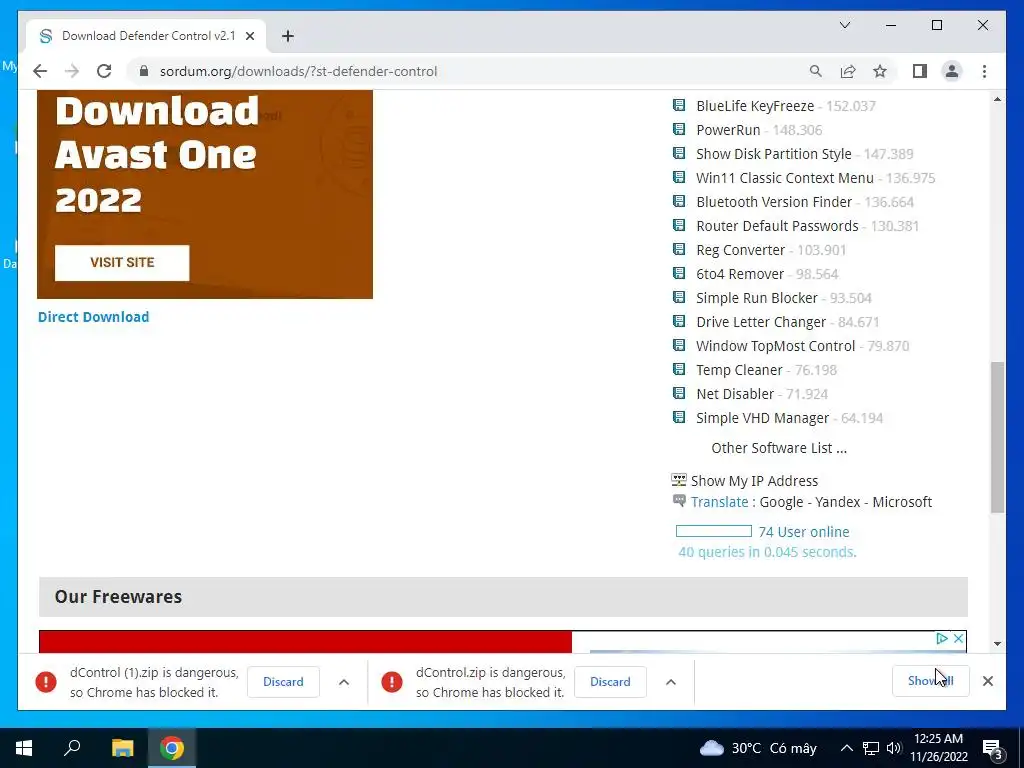Screen dimensions: 1024x768
Task: Click icon beside BlueLife KeyFreeze
Action: pyautogui.click(x=679, y=105)
